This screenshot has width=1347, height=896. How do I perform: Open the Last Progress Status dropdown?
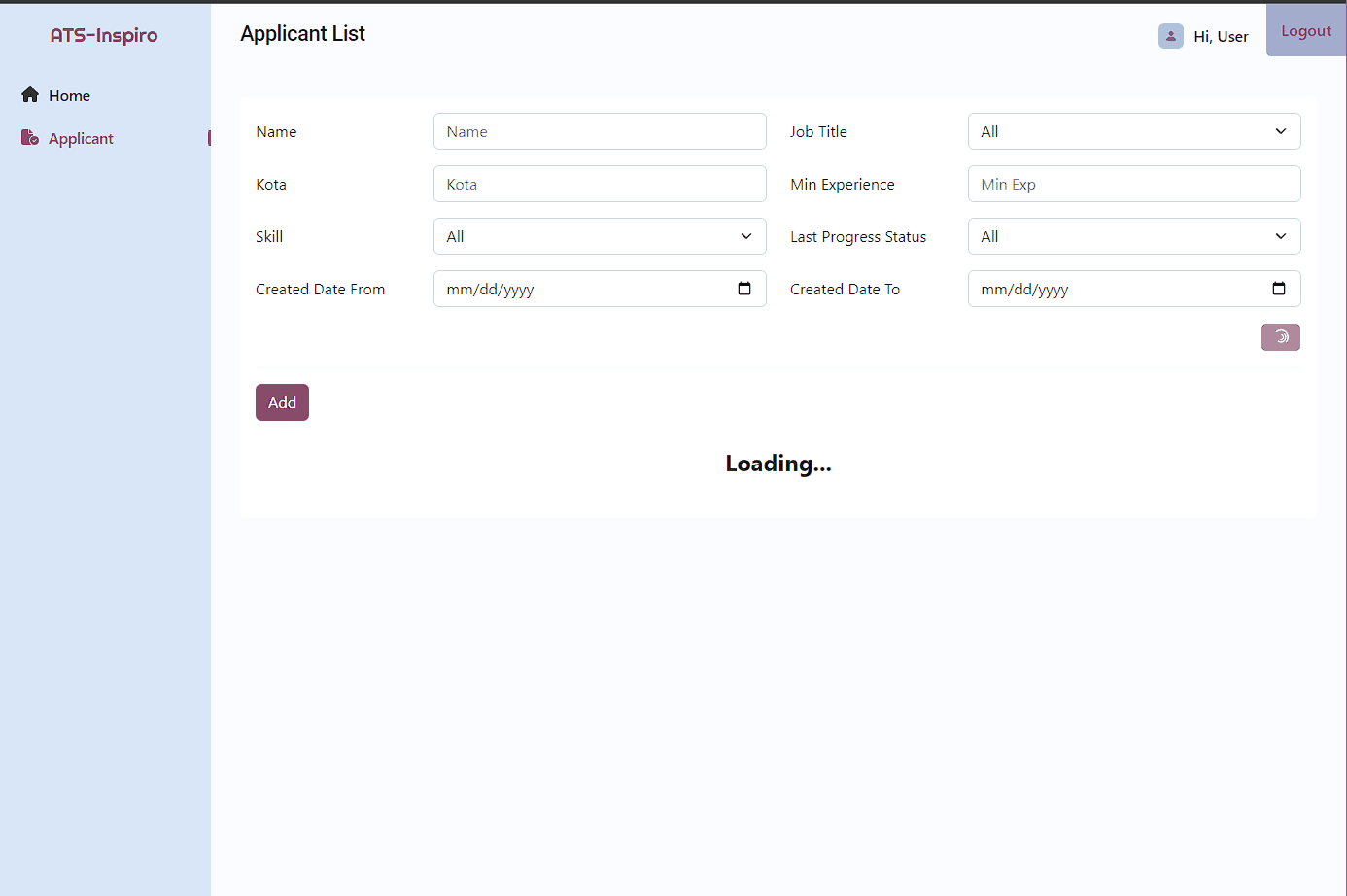1134,236
